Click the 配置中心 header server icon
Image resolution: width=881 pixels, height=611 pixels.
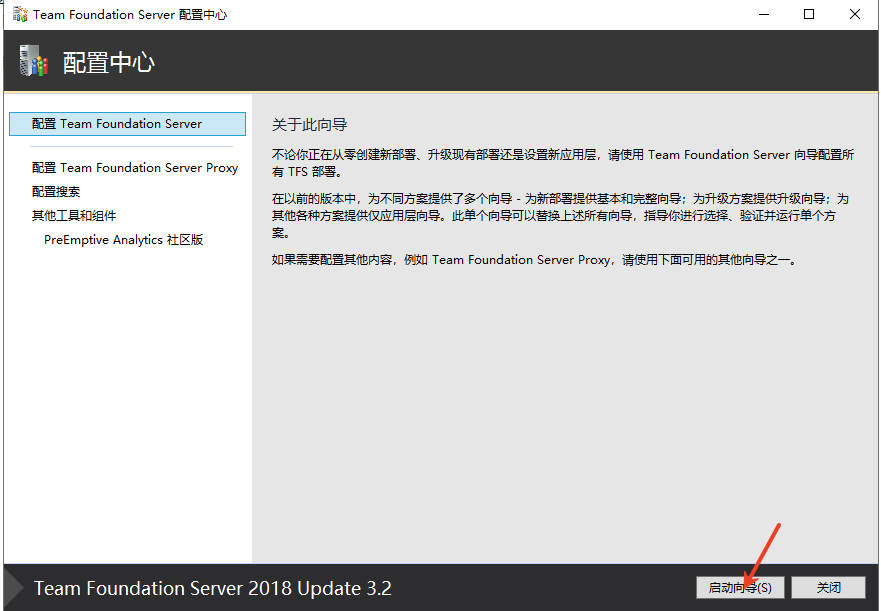tap(34, 61)
